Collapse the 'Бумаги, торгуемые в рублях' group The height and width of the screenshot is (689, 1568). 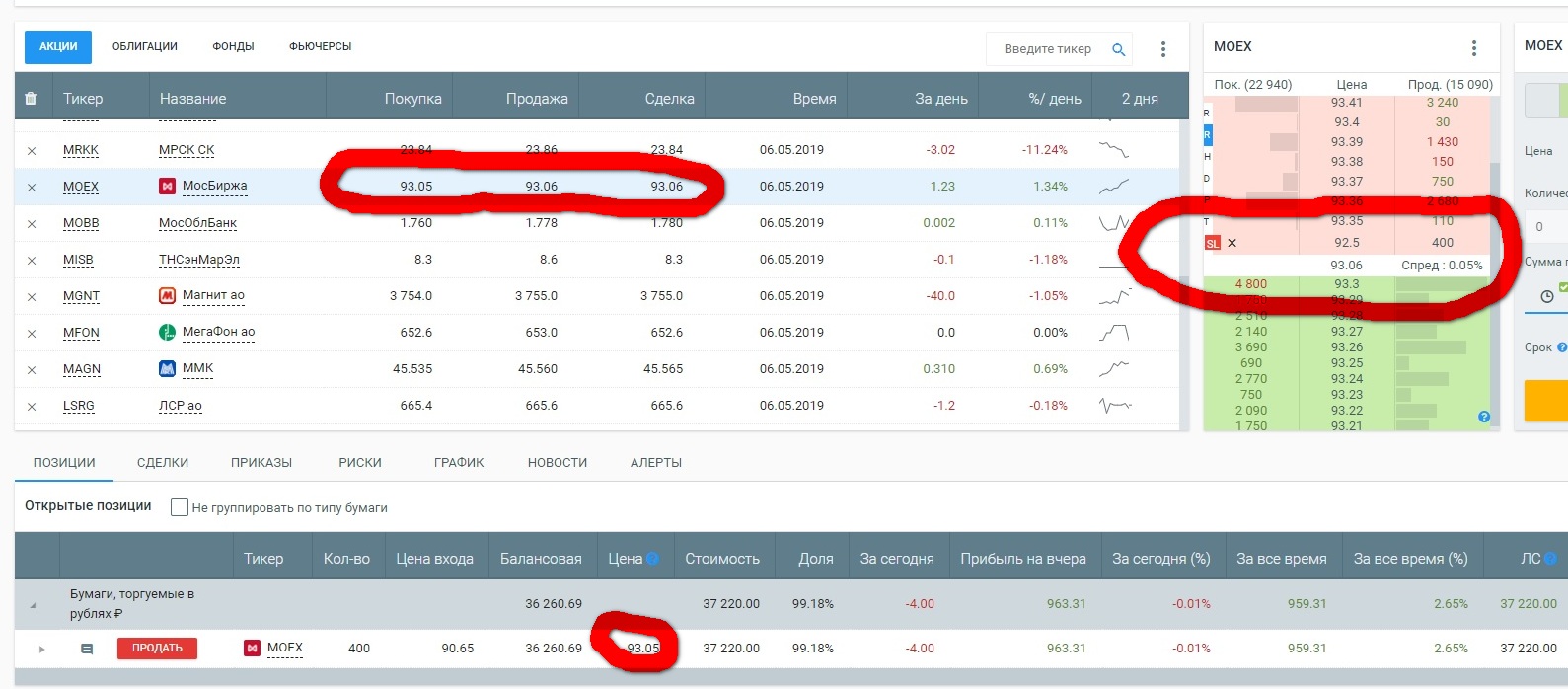(x=33, y=605)
